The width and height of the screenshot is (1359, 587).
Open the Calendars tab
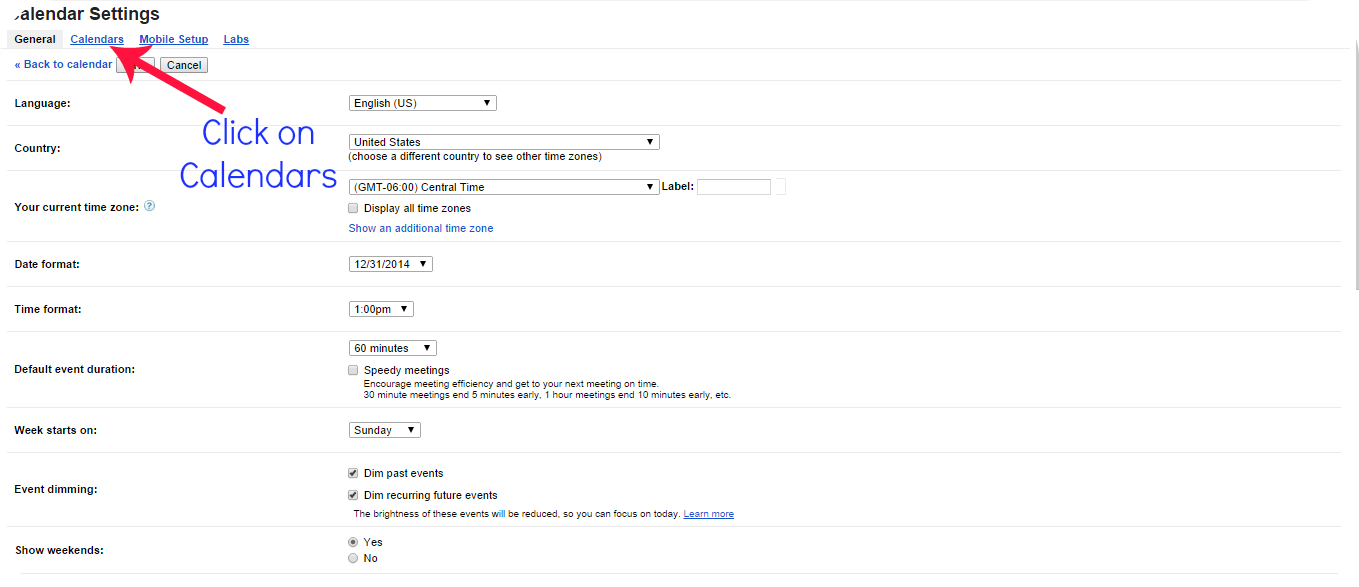pos(97,39)
